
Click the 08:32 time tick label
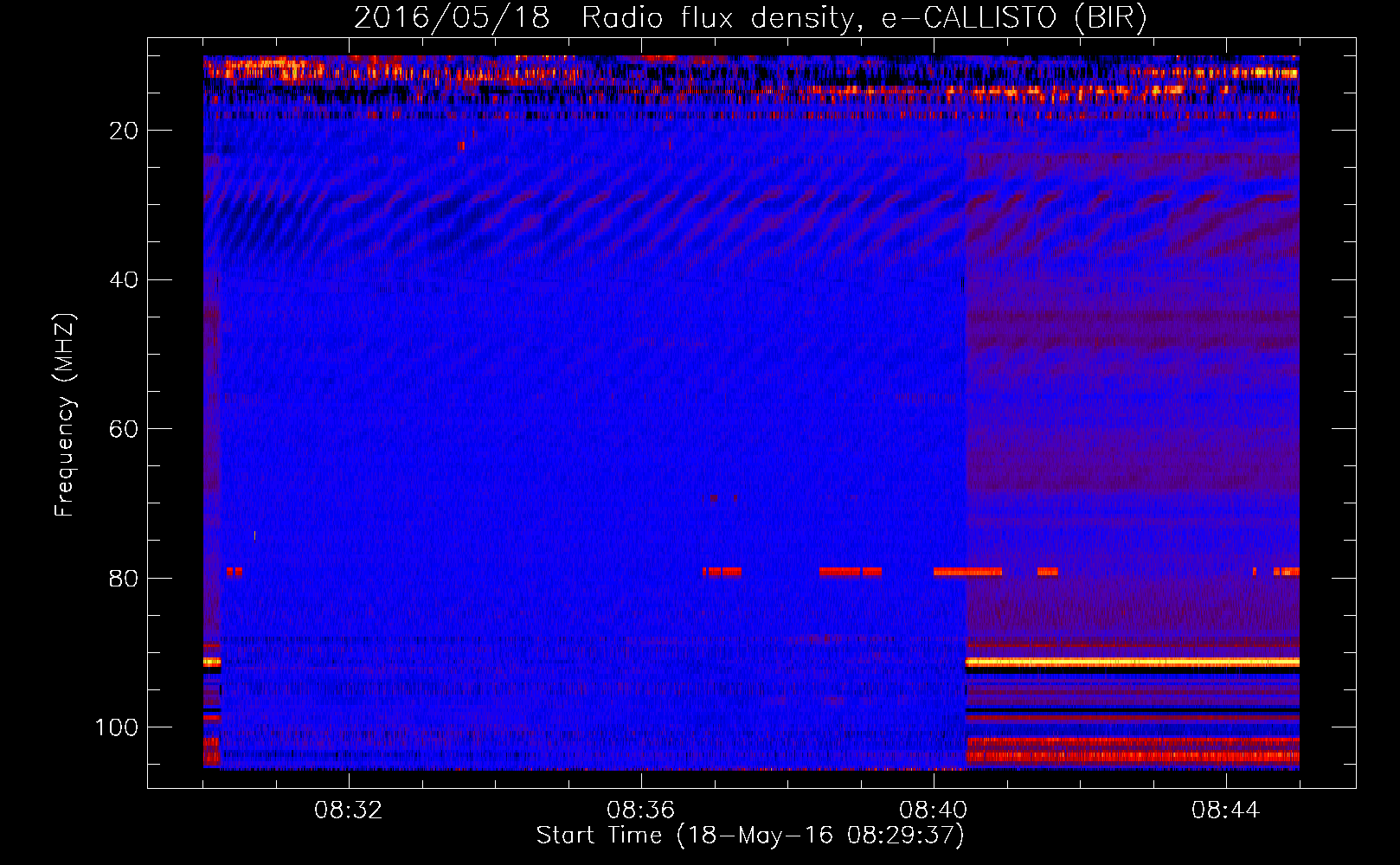(349, 811)
